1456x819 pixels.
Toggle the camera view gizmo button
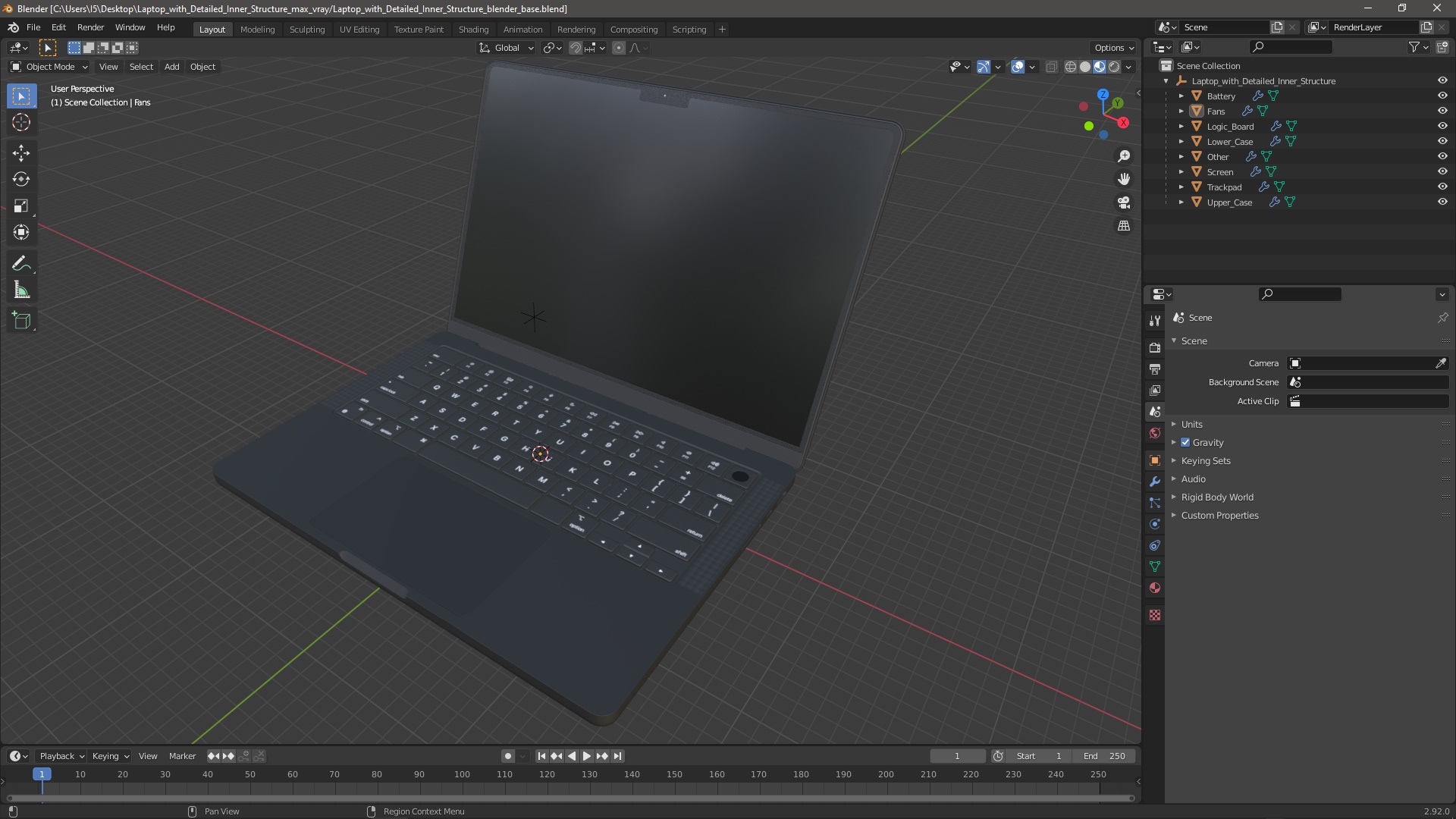(1124, 202)
